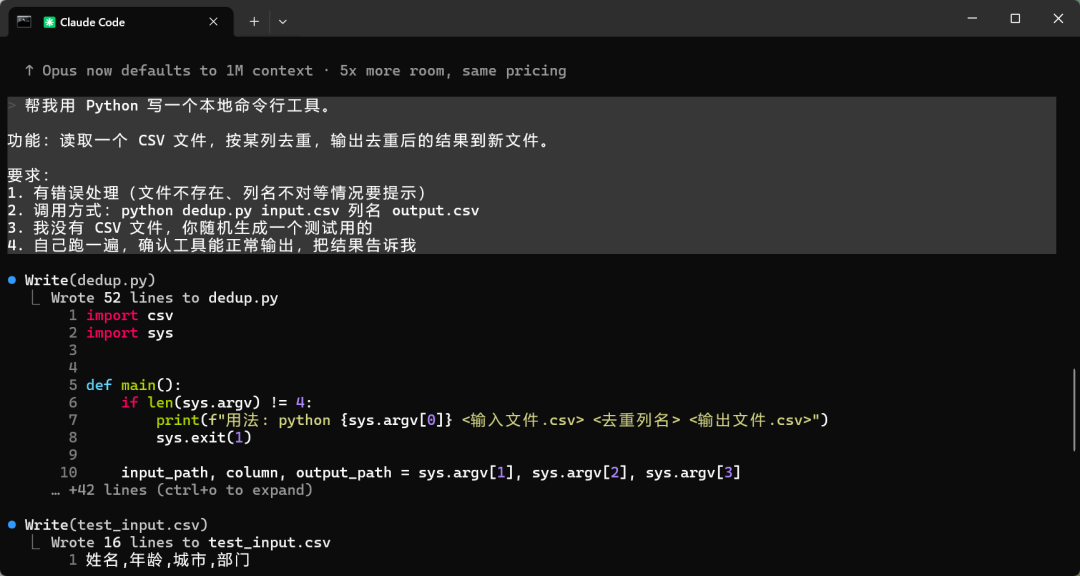Click the blue bullet beside Write(dedup.py)
Screen dimensions: 1080x576
[12, 280]
